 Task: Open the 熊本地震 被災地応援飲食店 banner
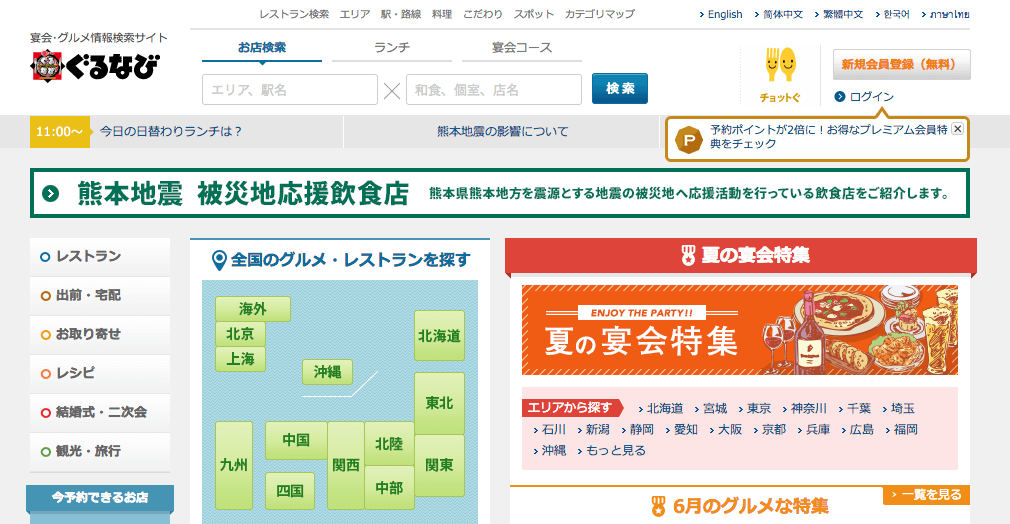tap(500, 193)
